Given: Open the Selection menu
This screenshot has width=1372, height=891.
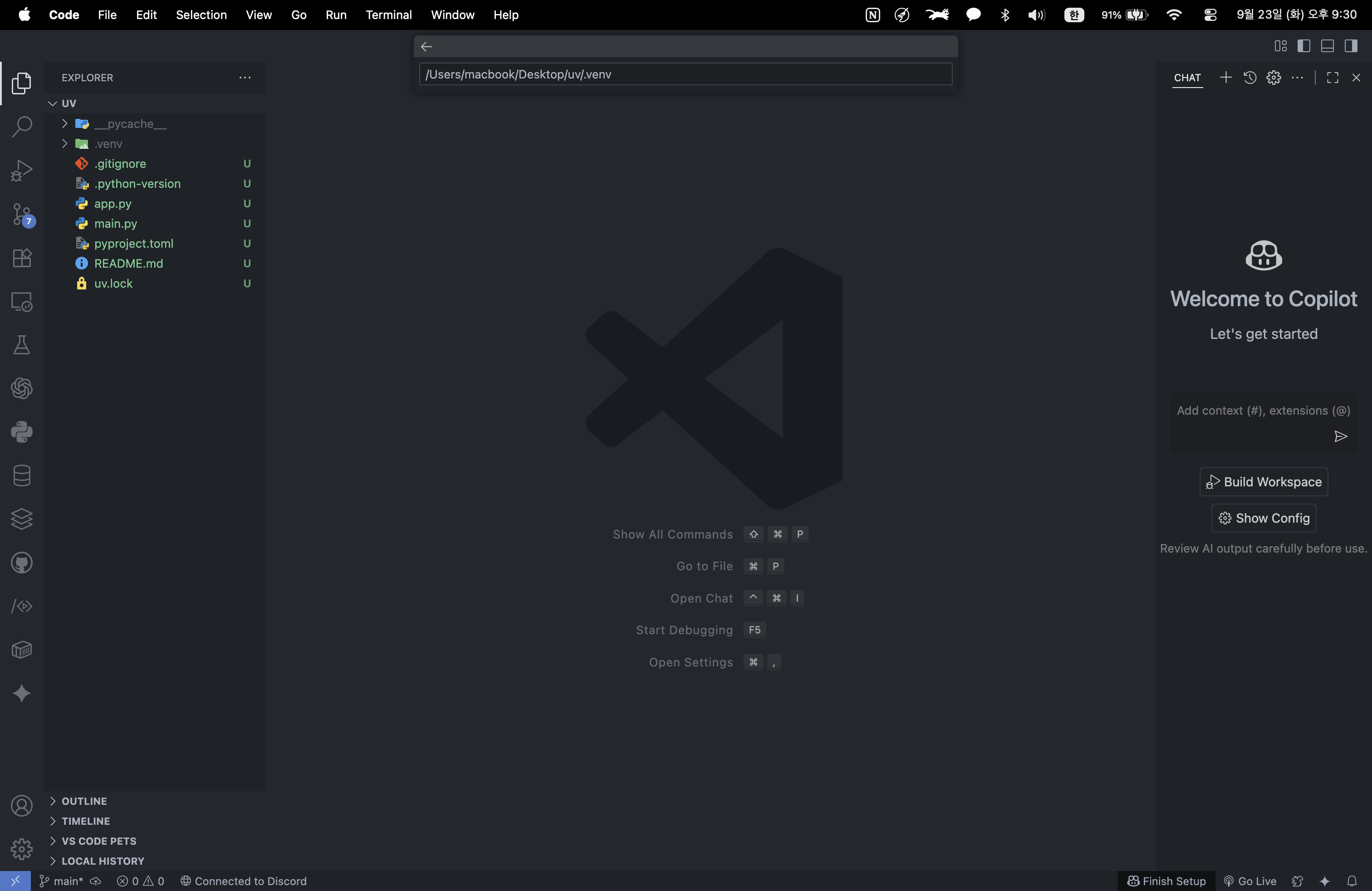Looking at the screenshot, I should (x=201, y=15).
